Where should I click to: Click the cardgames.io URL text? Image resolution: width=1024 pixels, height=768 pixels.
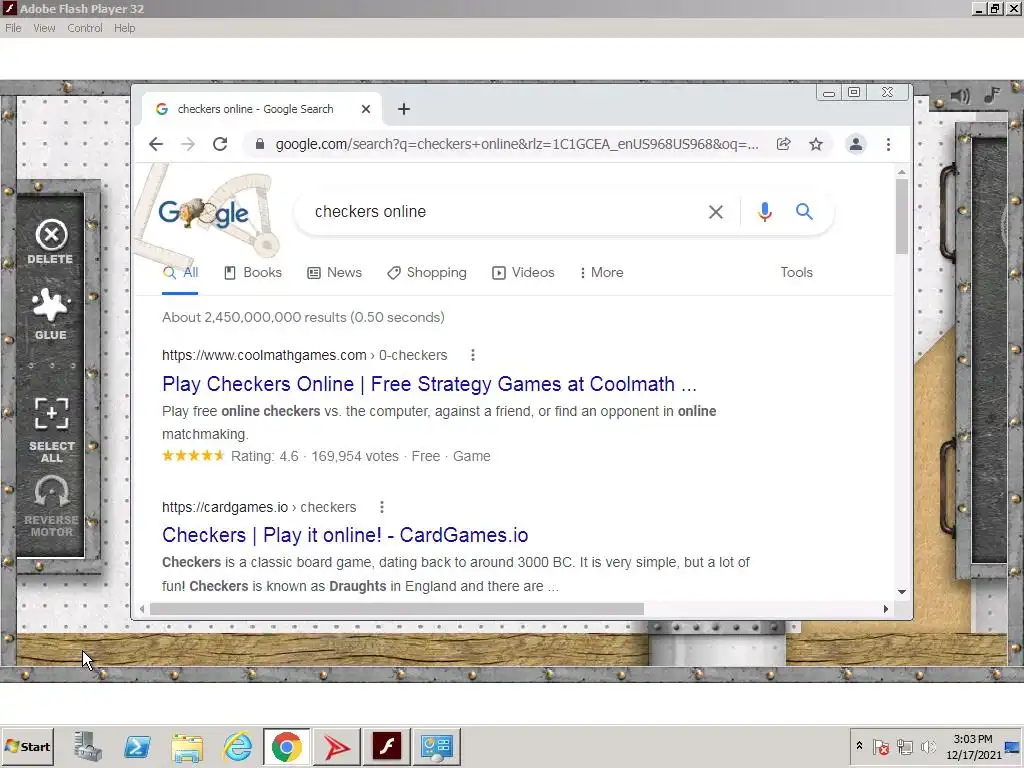coord(259,507)
